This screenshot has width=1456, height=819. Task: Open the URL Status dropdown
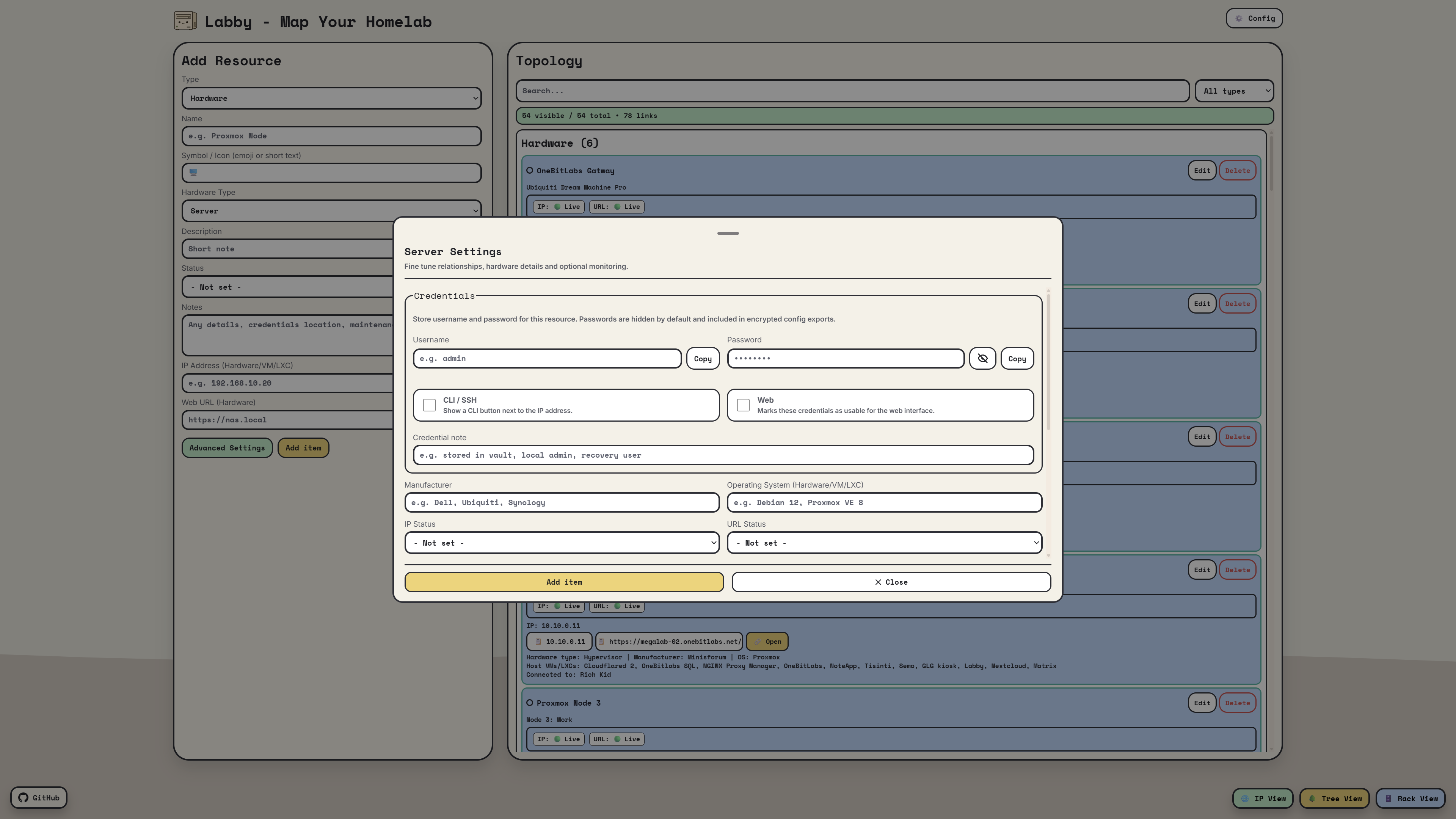coord(884,543)
